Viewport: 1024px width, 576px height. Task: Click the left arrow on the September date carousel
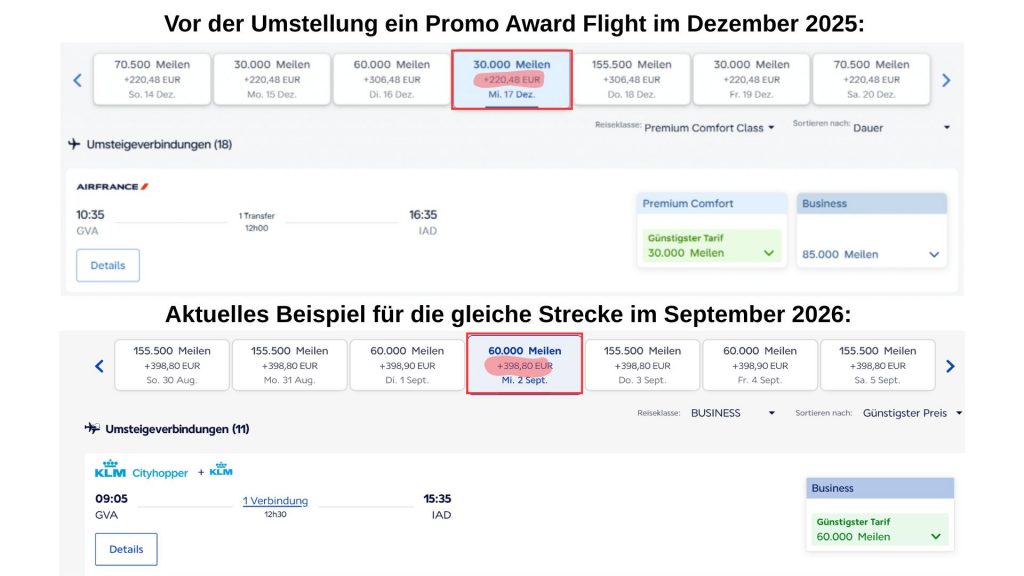(98, 366)
